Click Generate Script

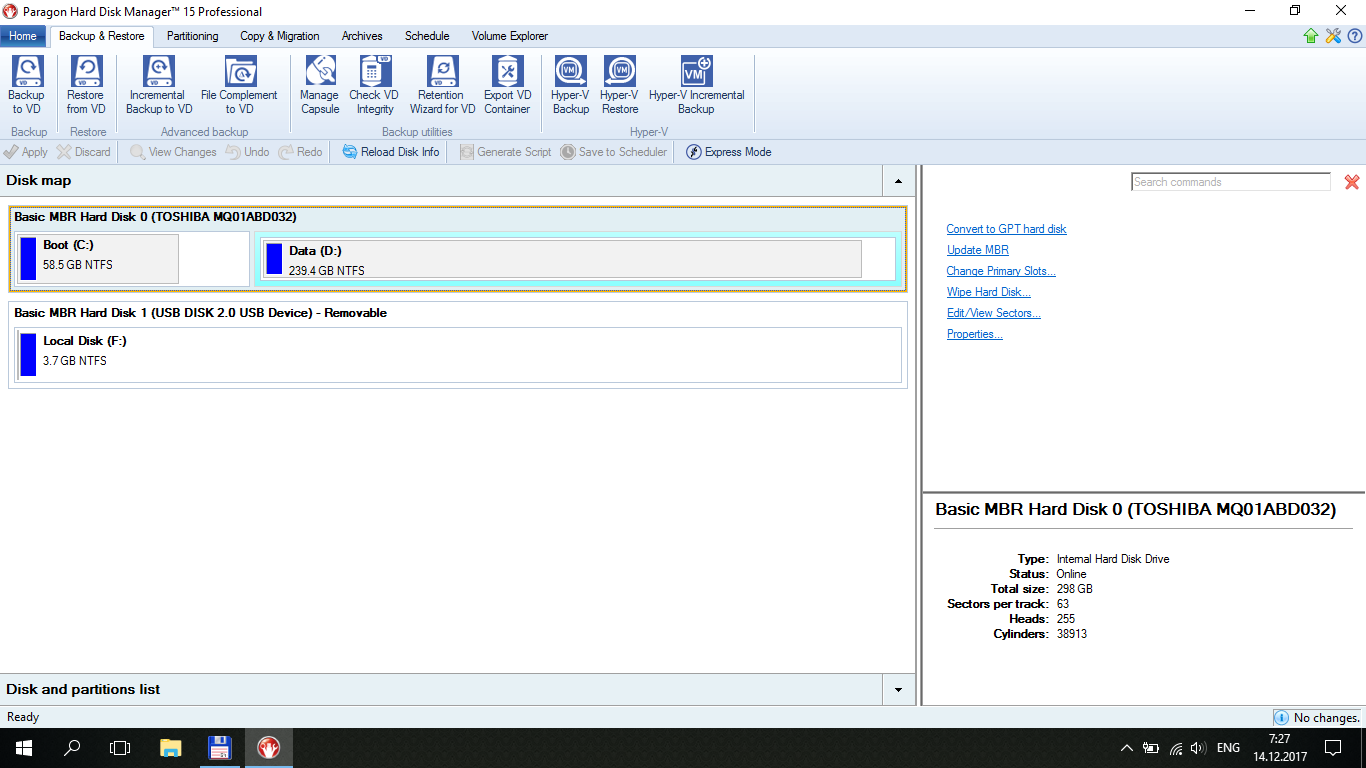click(505, 152)
